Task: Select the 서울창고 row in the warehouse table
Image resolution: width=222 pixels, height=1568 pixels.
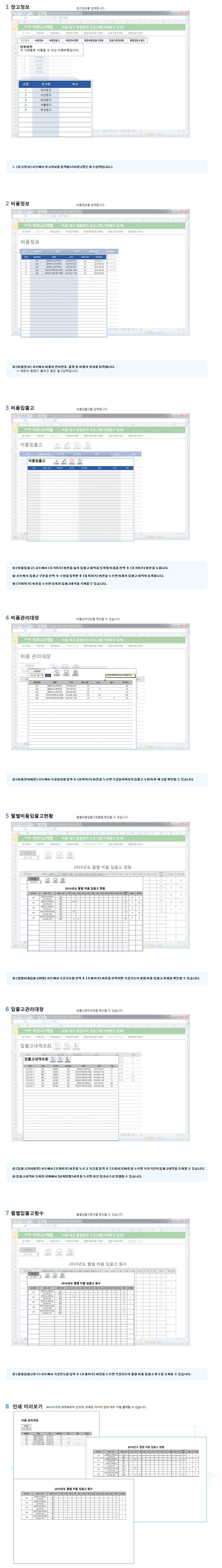Action: click(x=55, y=105)
